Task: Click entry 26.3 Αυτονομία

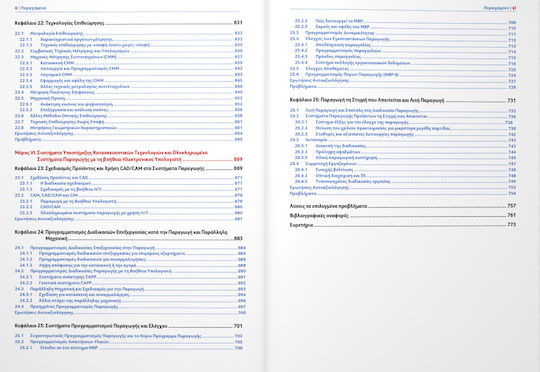Action: (x=403, y=140)
